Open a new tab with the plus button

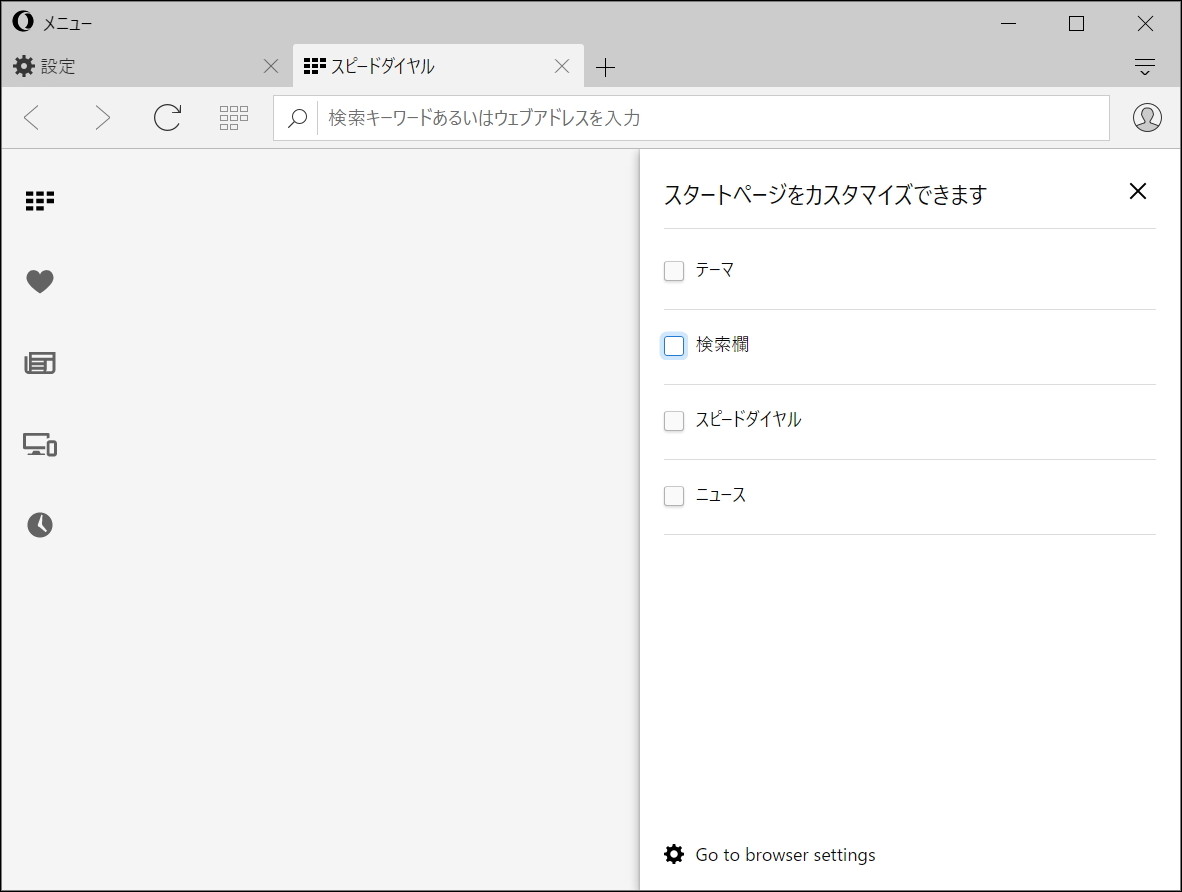[x=605, y=66]
